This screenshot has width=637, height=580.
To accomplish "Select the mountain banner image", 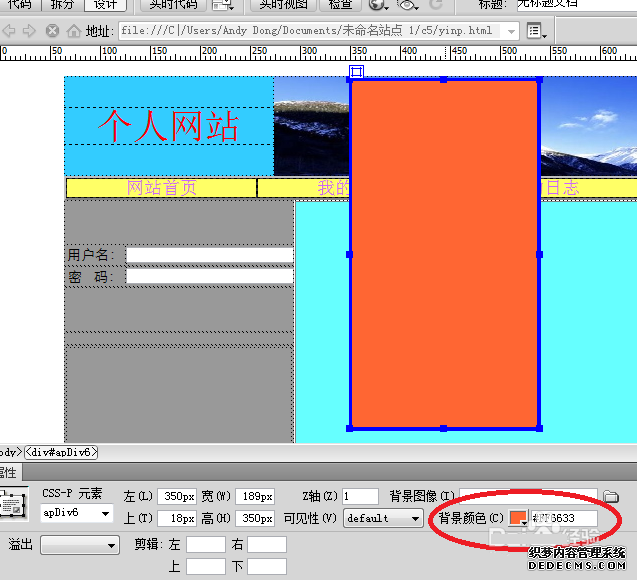I will (311, 126).
